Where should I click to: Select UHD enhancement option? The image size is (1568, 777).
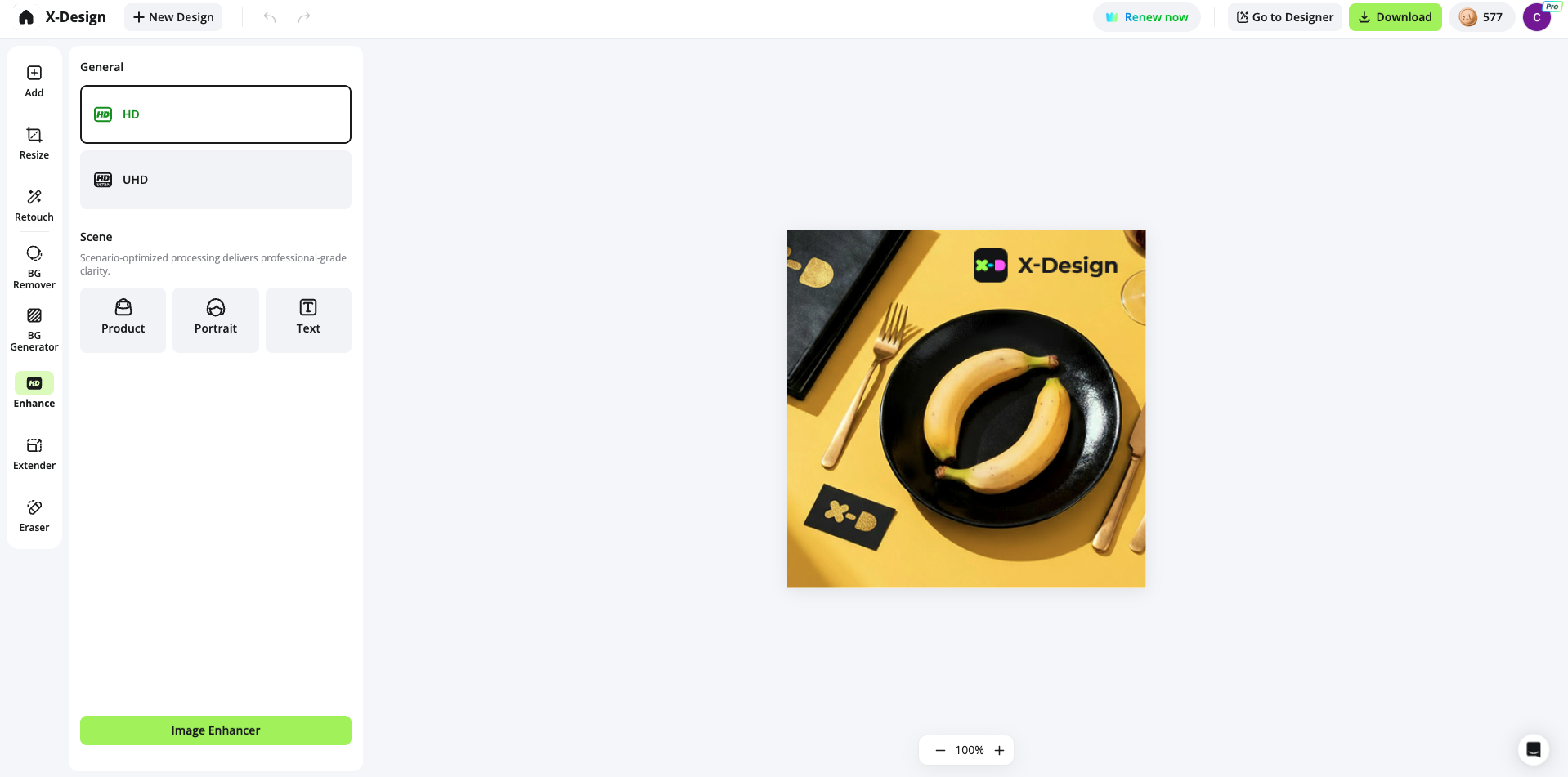point(216,180)
